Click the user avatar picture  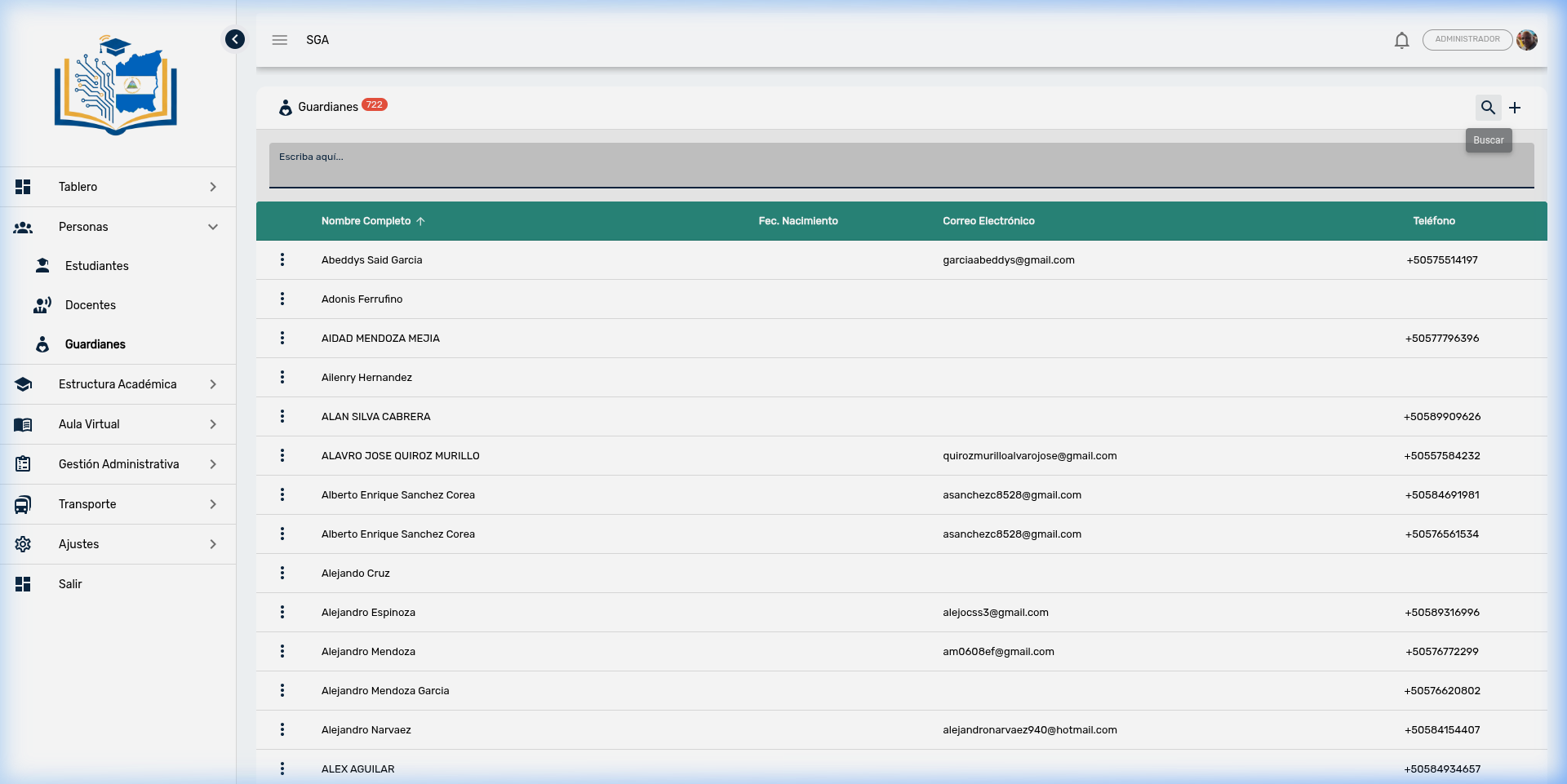(1527, 40)
